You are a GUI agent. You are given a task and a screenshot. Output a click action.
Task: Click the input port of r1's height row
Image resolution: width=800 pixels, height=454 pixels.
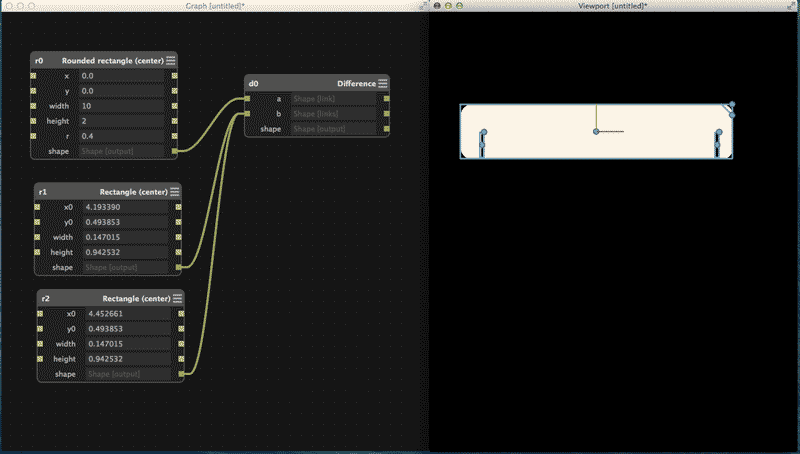[x=37, y=252]
